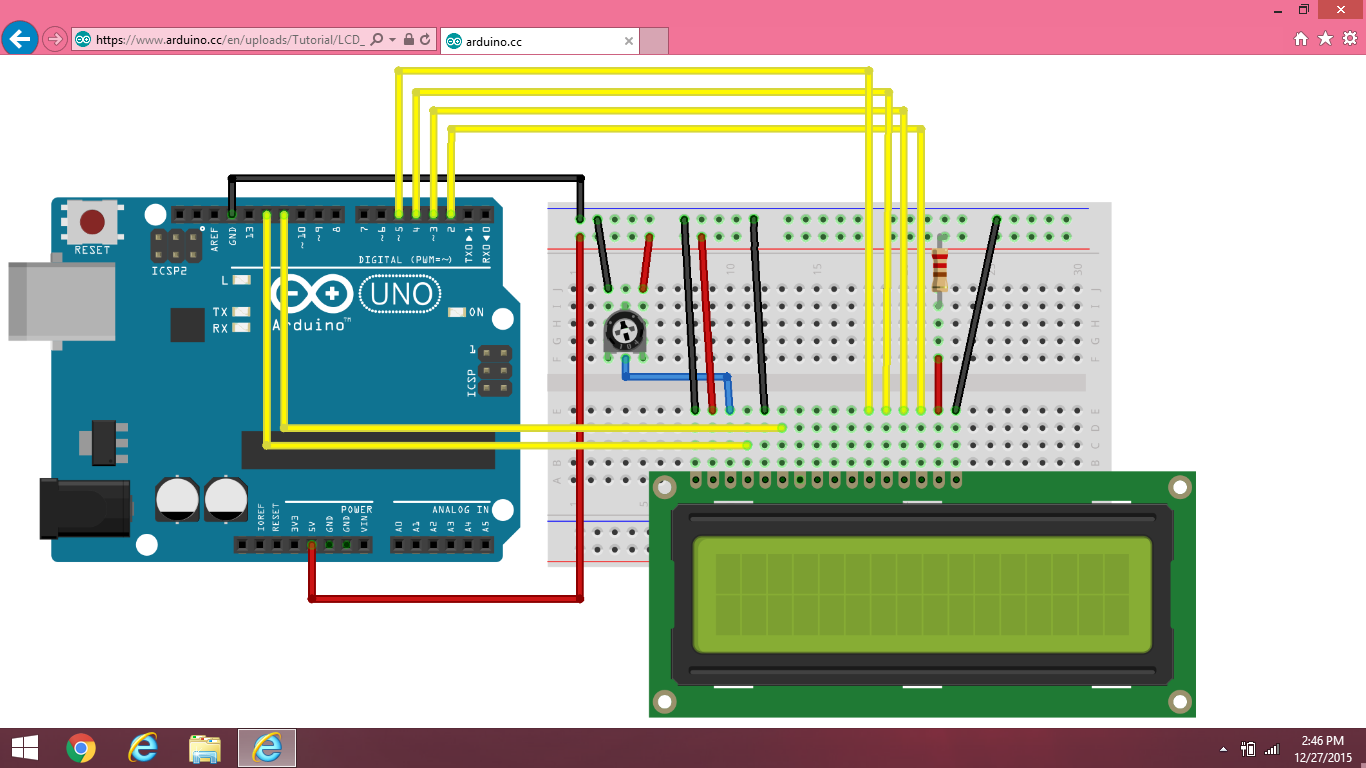The image size is (1366, 768).
Task: Click the ICSP2 header label
Action: coord(170,271)
